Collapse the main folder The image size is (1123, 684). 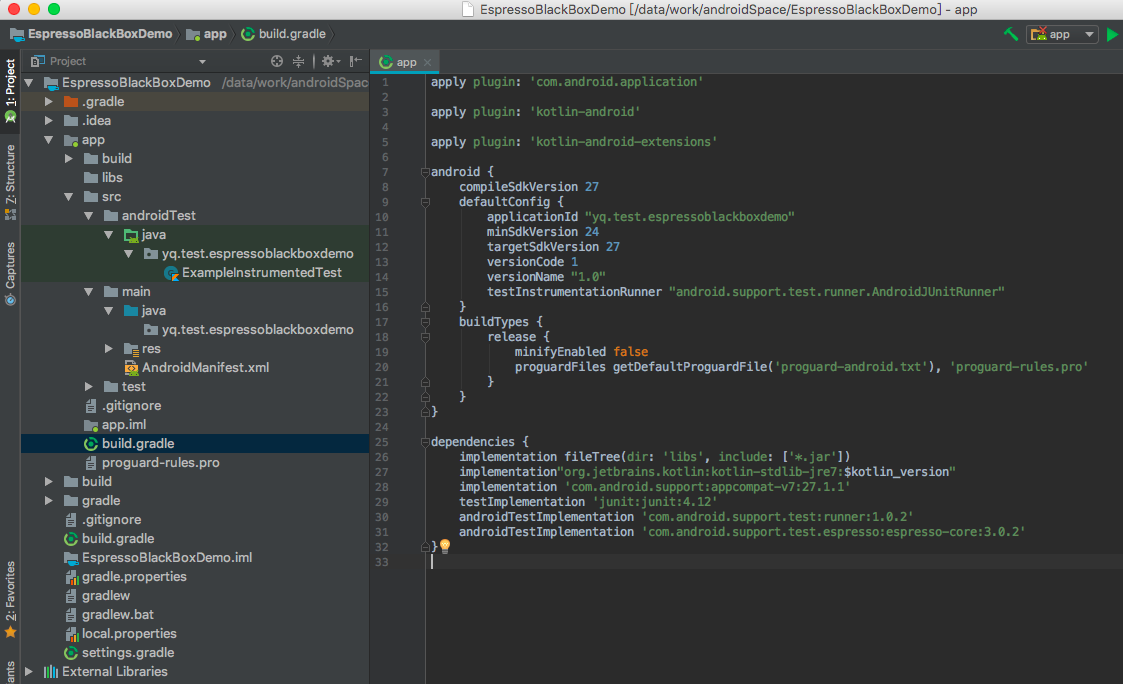[x=89, y=292]
